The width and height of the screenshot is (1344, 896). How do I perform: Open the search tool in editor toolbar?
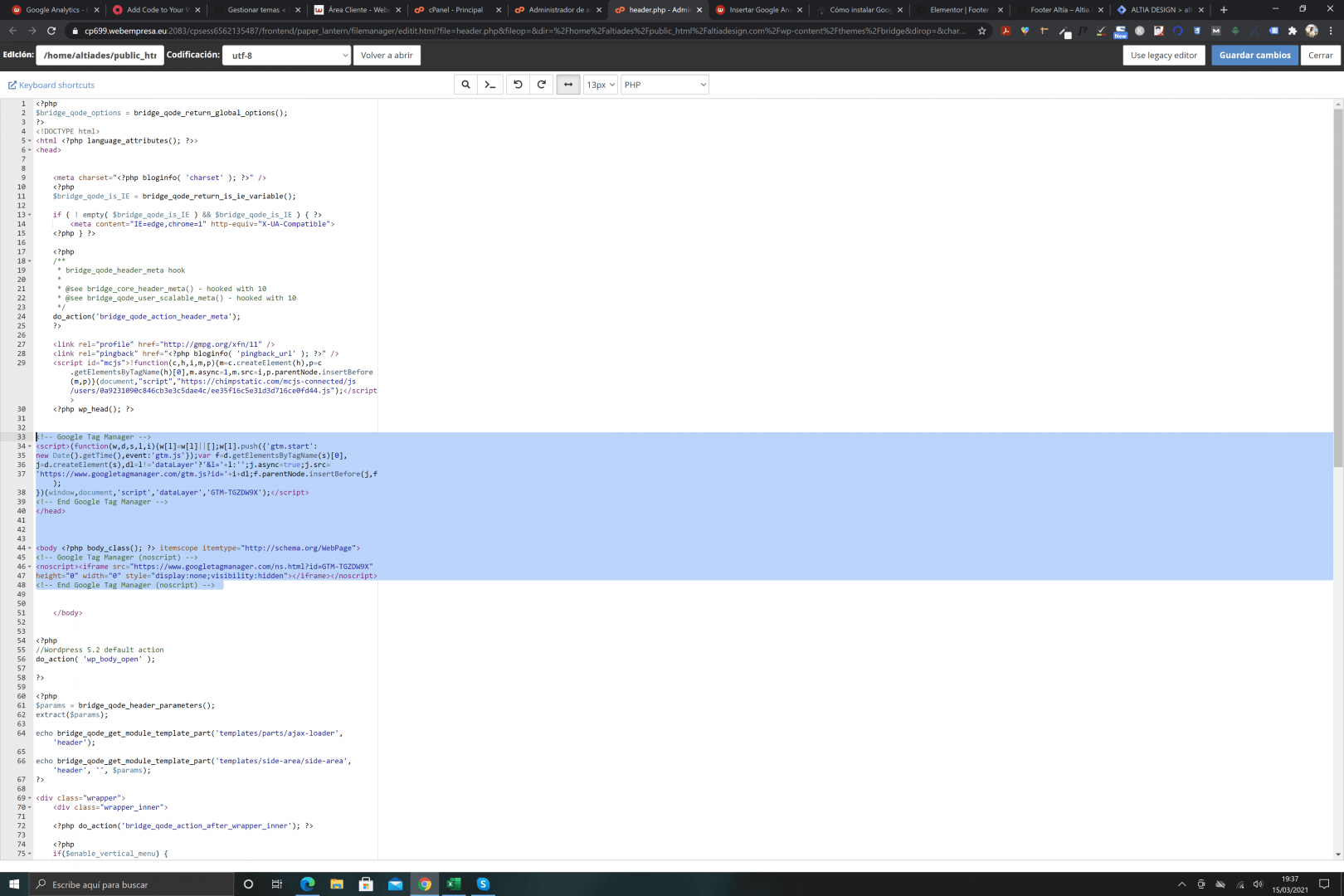pos(465,85)
